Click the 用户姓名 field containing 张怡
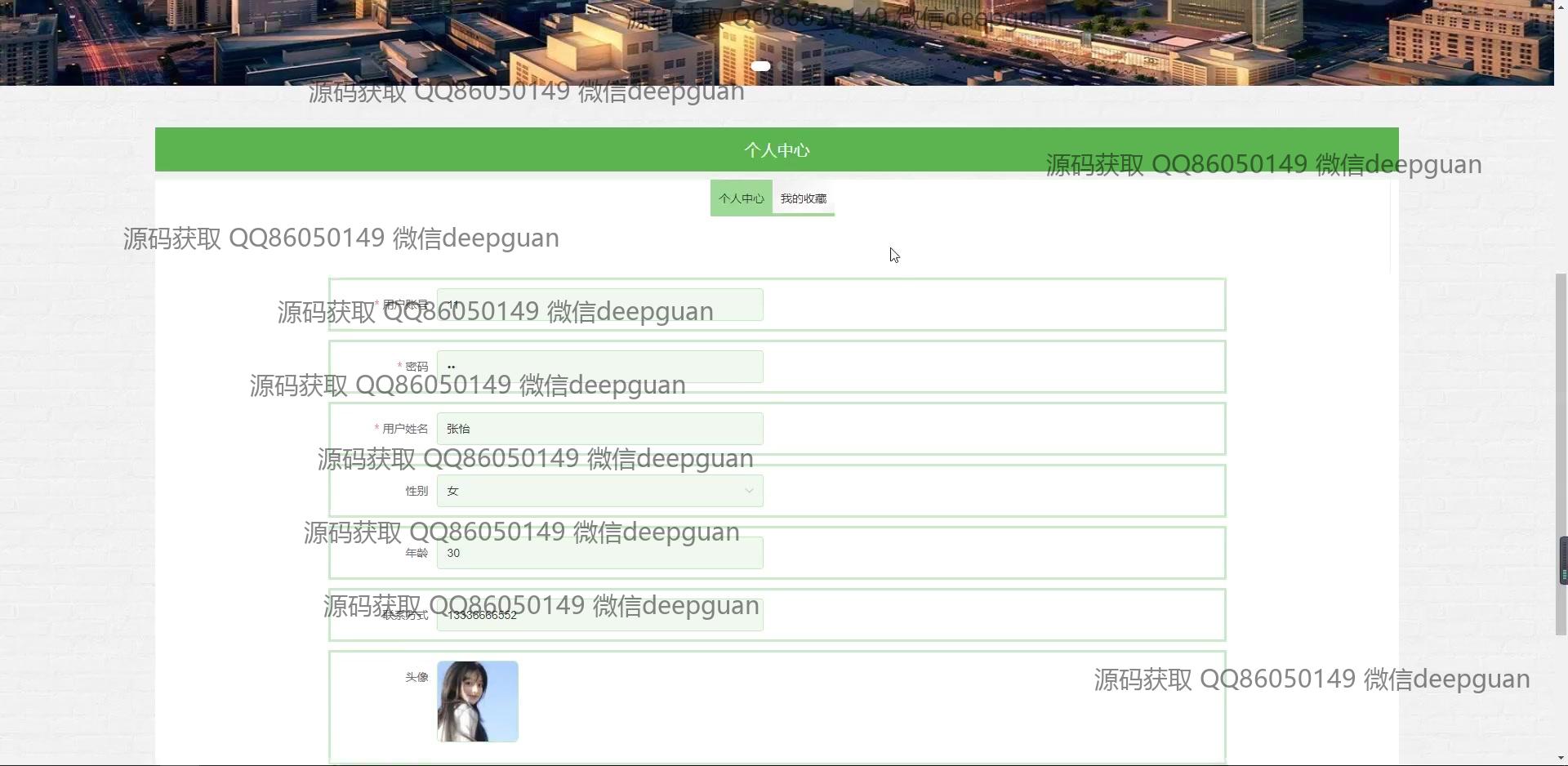The image size is (1568, 766). (599, 429)
